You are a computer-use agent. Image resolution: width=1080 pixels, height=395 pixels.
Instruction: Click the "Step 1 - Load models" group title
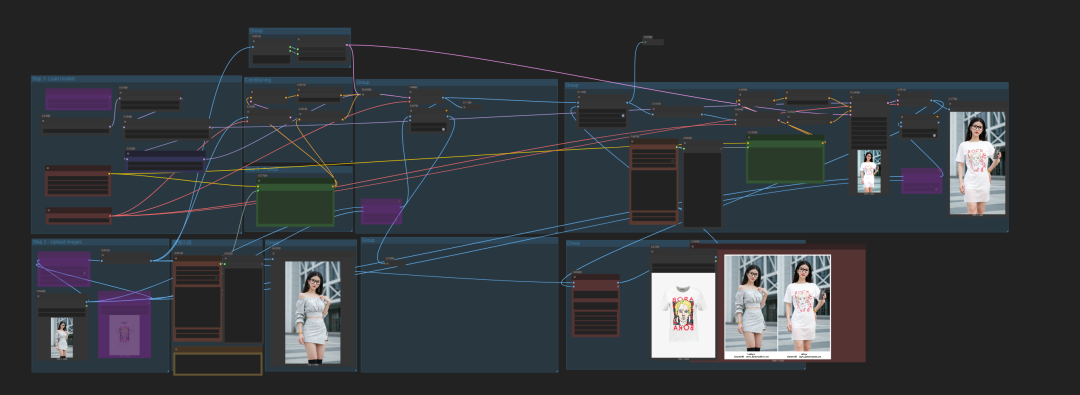(x=54, y=79)
